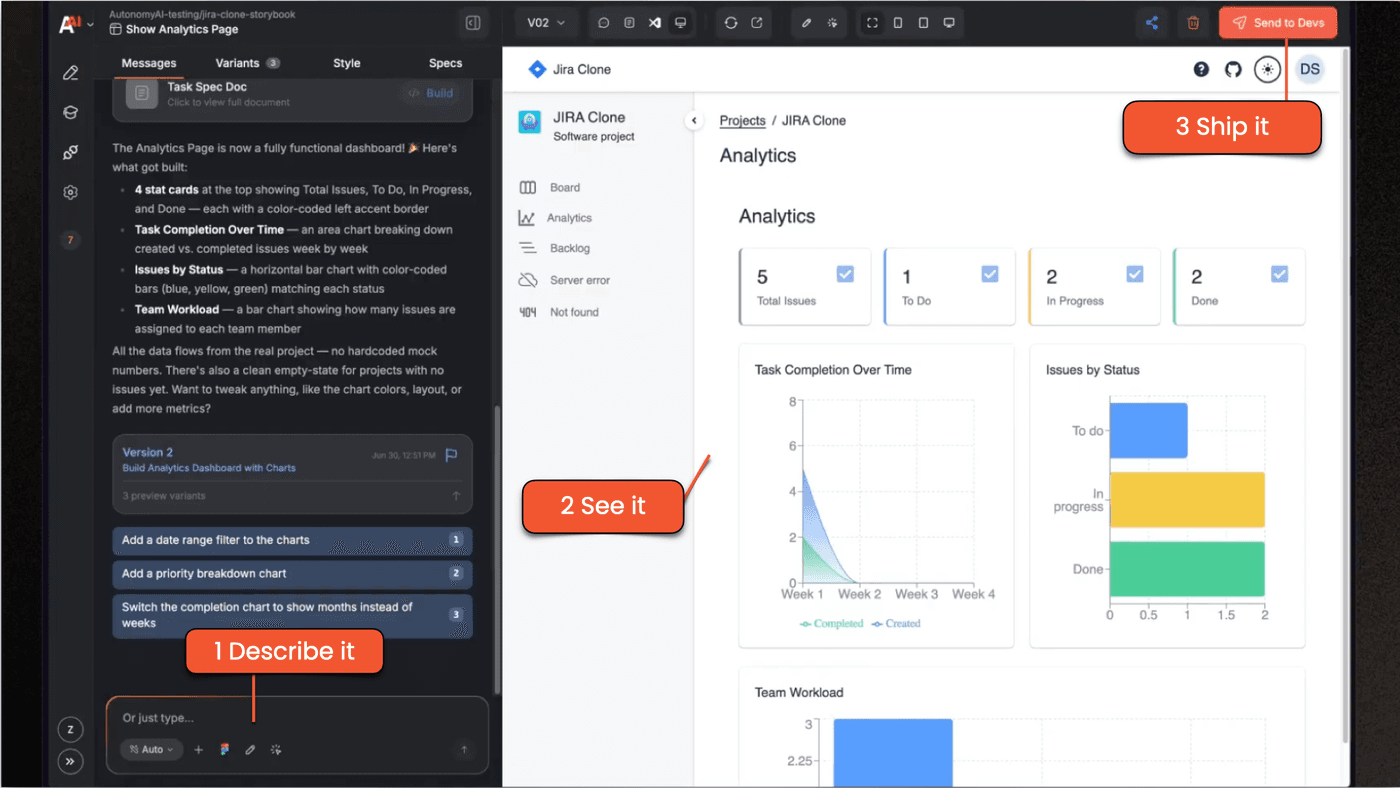The width and height of the screenshot is (1400, 788).
Task: Click the AutonomyAI logo in top-left corner
Action: click(70, 24)
